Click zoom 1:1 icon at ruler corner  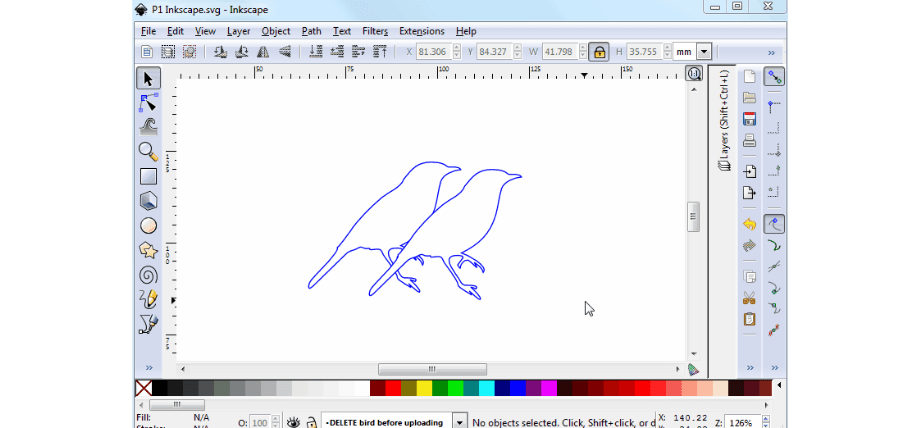tap(694, 73)
